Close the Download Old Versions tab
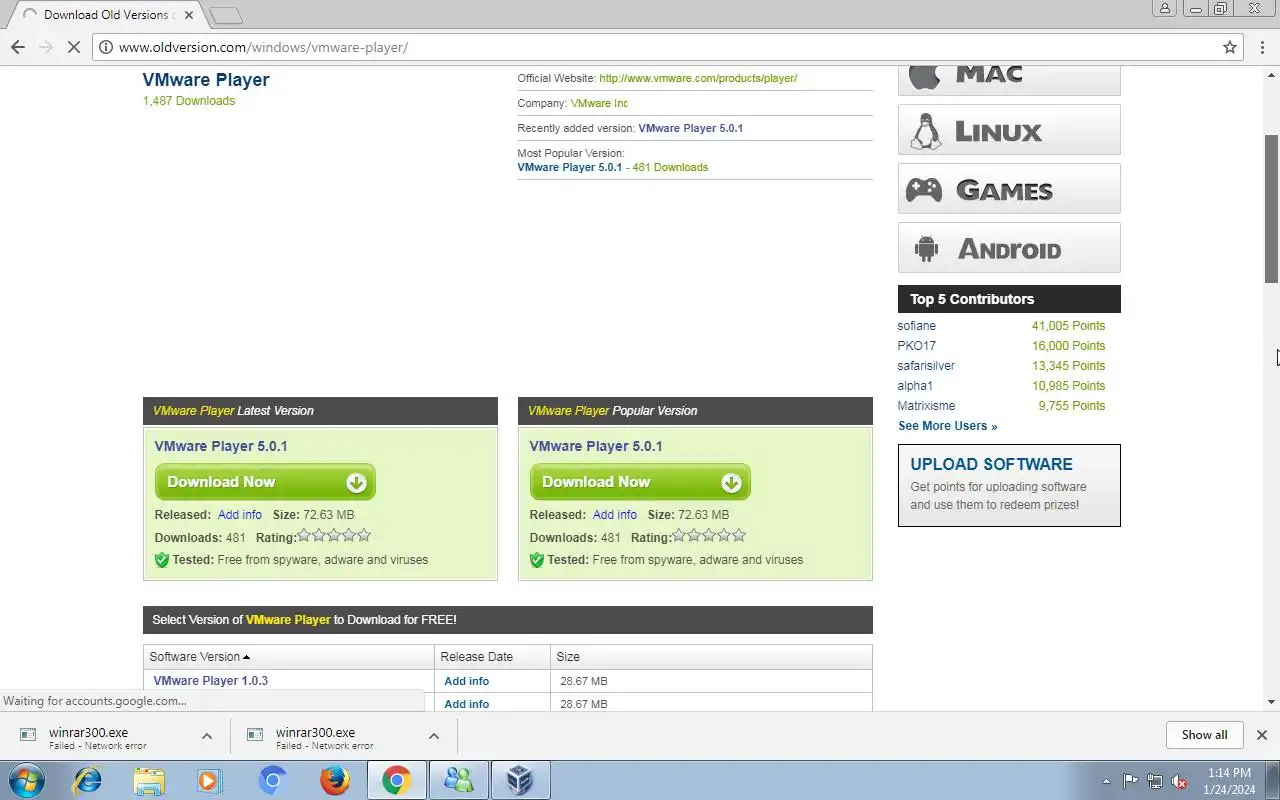The height and width of the screenshot is (800, 1280). pos(189,15)
